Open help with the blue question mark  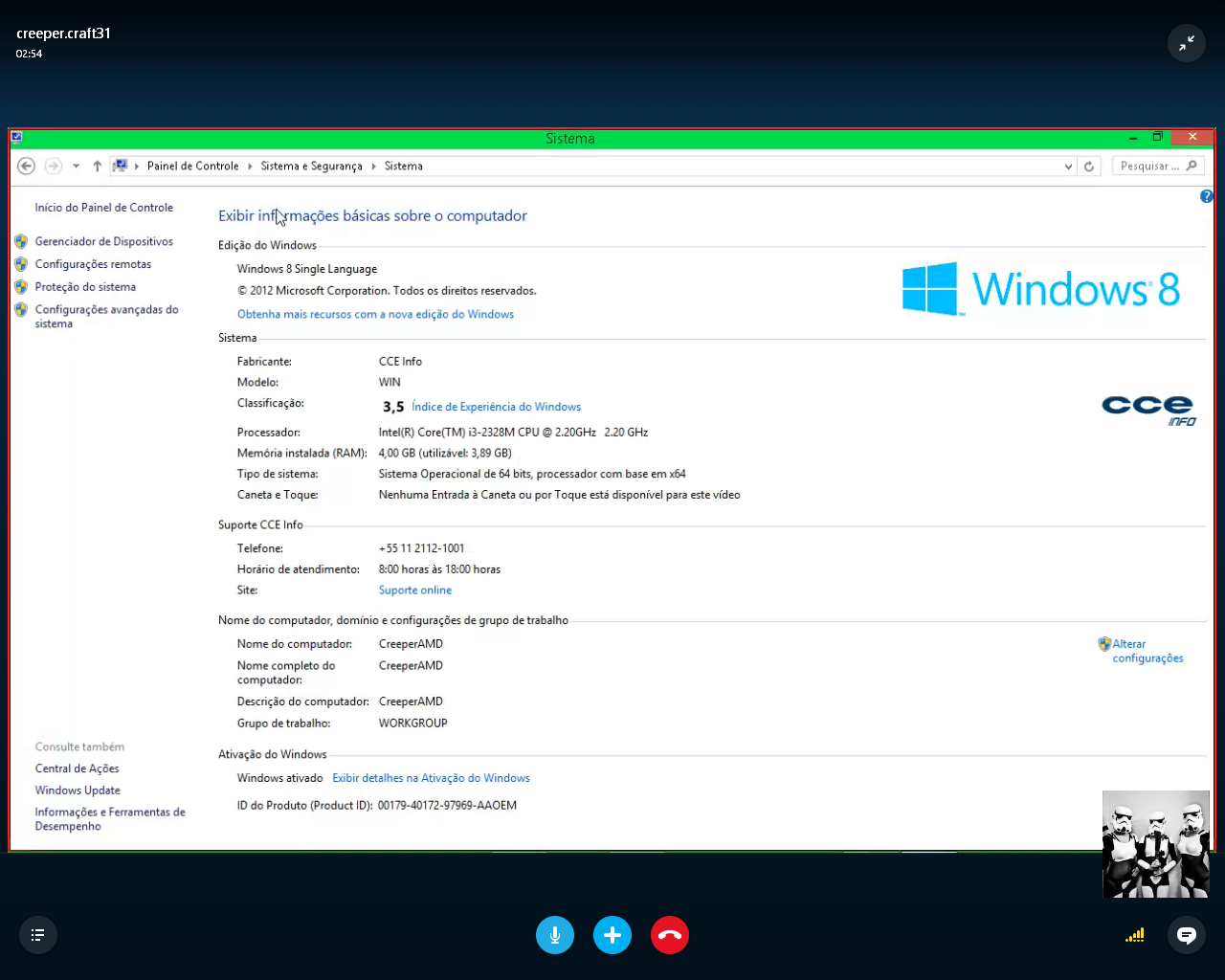[x=1206, y=196]
